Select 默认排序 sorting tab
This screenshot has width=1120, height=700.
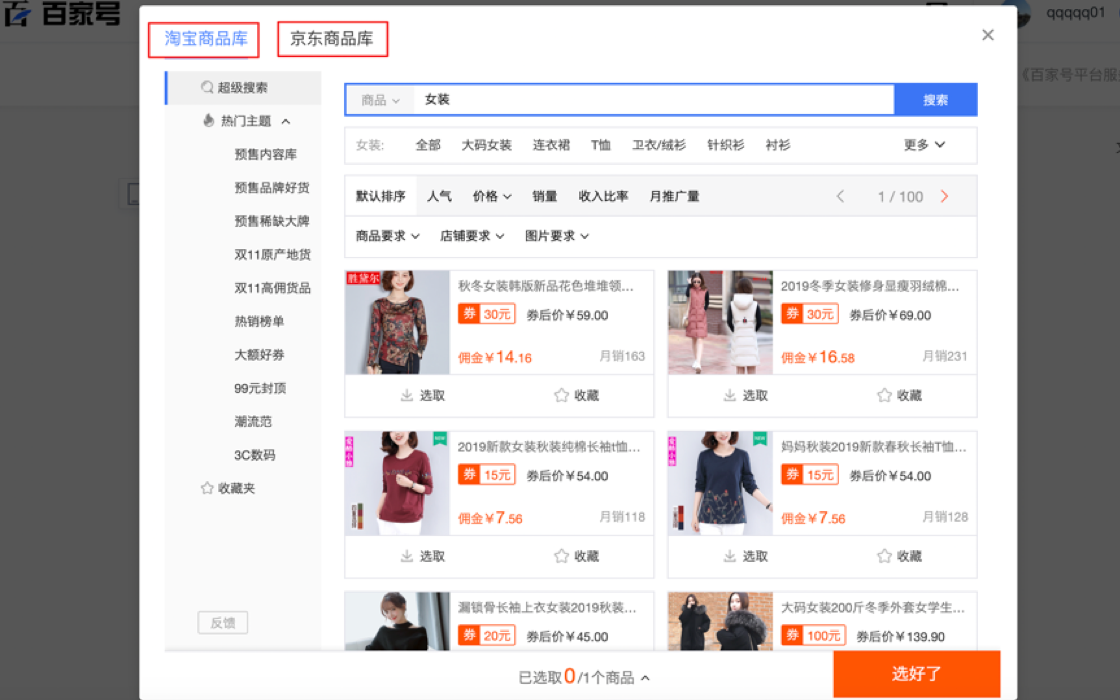pos(381,196)
